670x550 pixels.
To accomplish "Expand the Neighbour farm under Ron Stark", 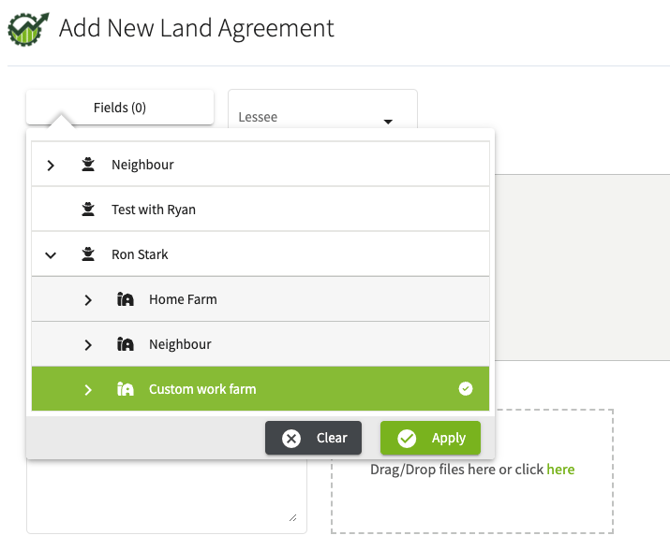I will pyautogui.click(x=88, y=345).
